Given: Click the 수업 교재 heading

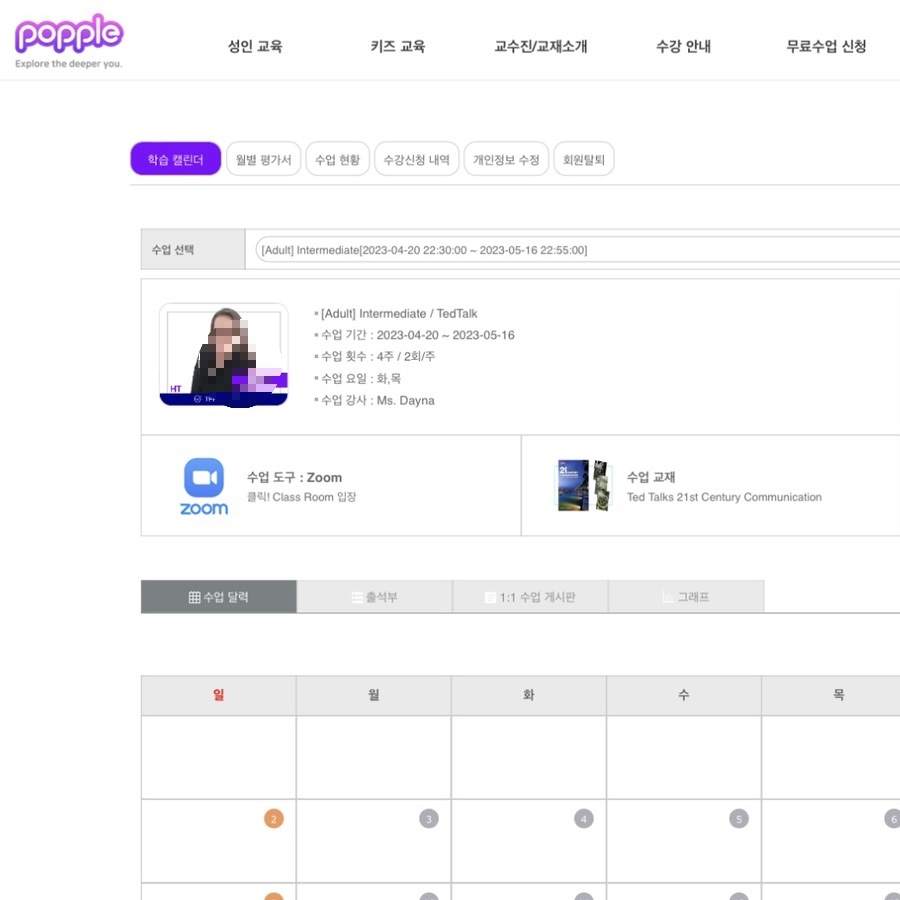Looking at the screenshot, I should point(651,477).
